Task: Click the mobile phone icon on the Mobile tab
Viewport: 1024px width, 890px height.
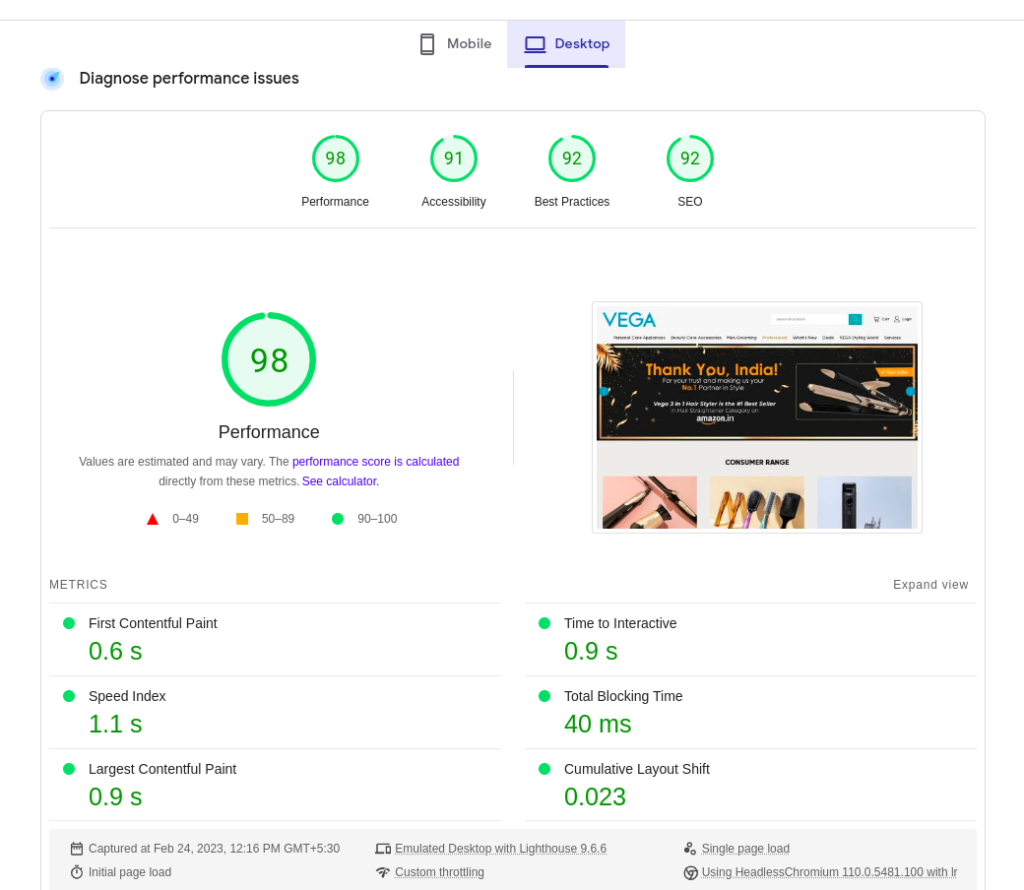Action: click(x=427, y=43)
